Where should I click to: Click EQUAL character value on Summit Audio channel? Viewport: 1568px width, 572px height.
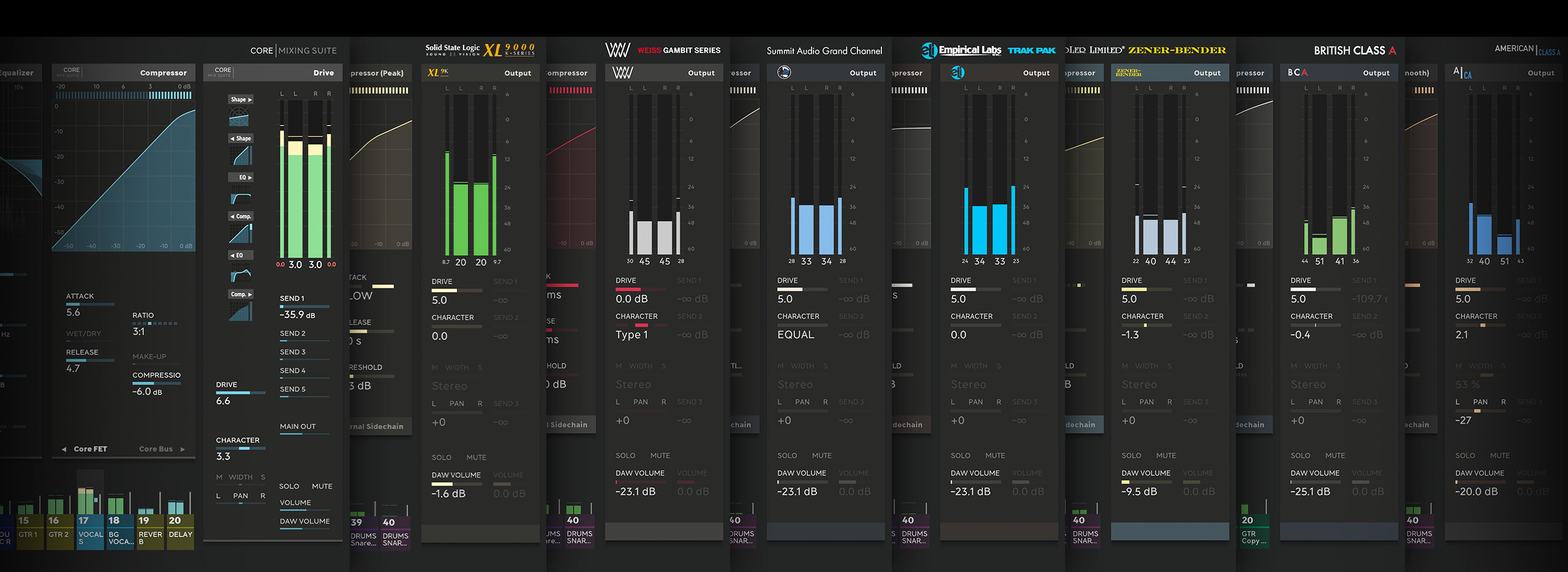pyautogui.click(x=796, y=335)
